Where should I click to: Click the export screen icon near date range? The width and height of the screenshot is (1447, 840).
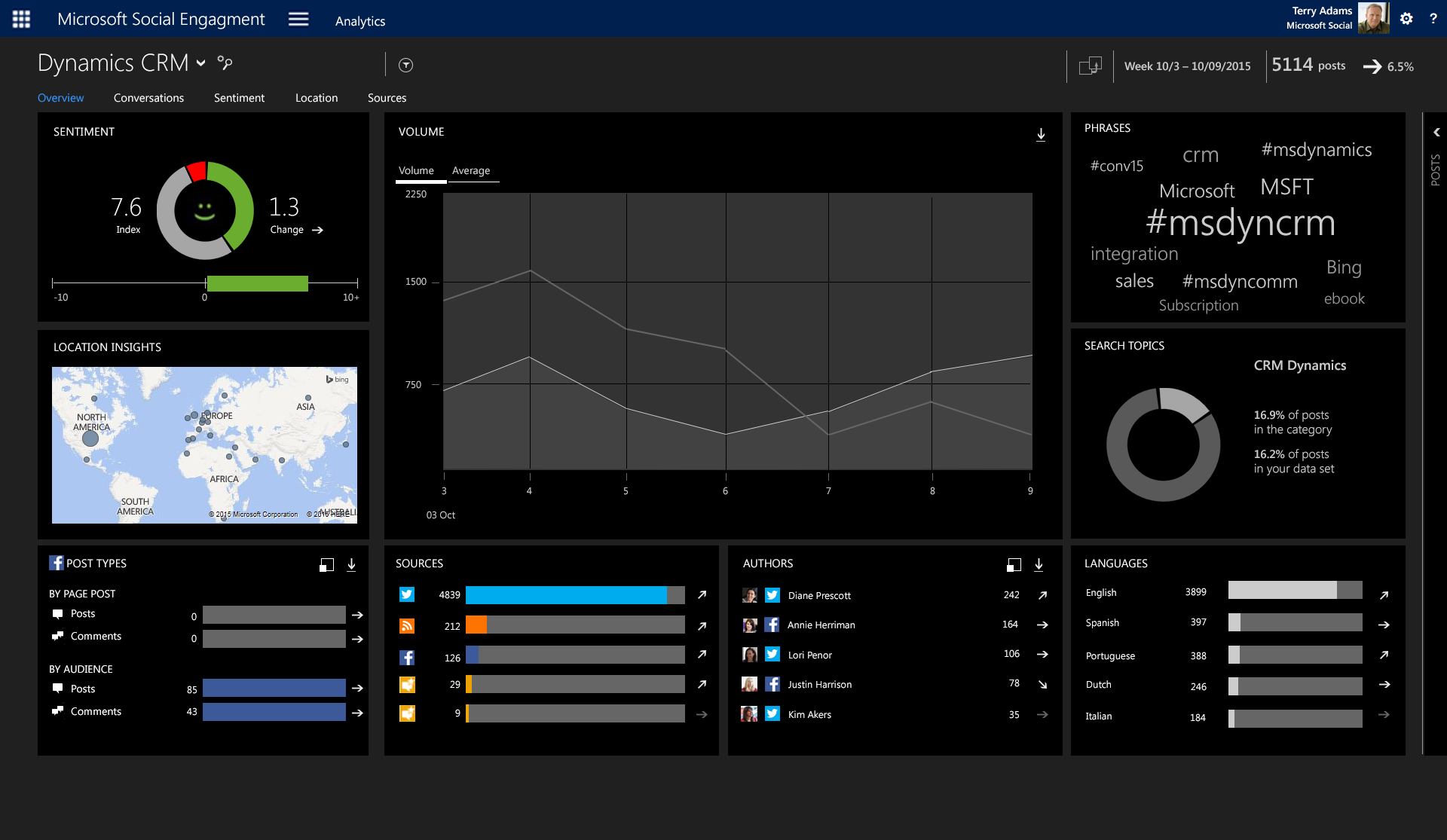coord(1091,66)
